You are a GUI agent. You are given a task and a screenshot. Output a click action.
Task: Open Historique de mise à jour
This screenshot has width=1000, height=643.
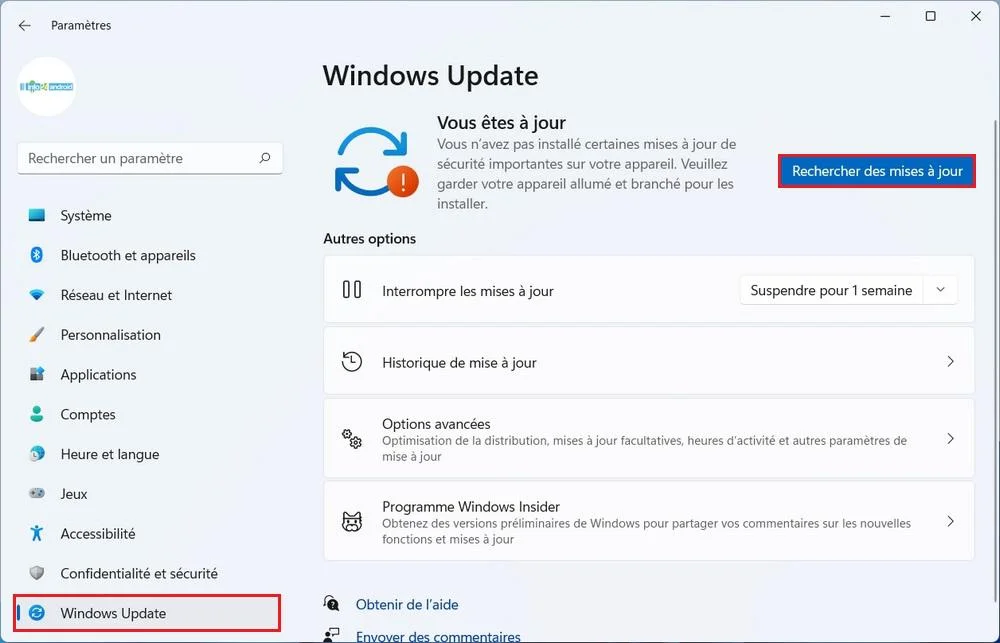pos(649,362)
